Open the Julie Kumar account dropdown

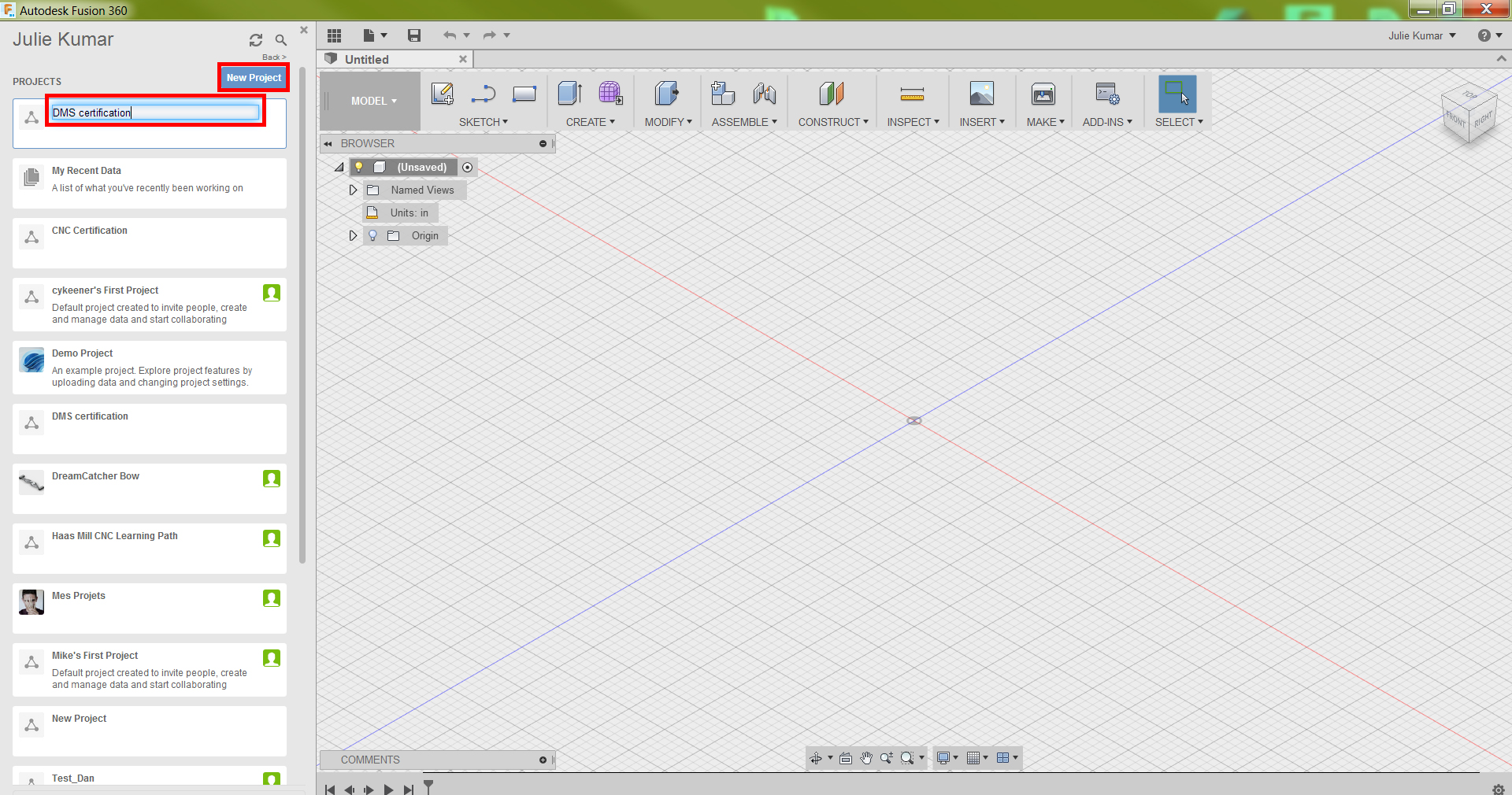(1421, 35)
